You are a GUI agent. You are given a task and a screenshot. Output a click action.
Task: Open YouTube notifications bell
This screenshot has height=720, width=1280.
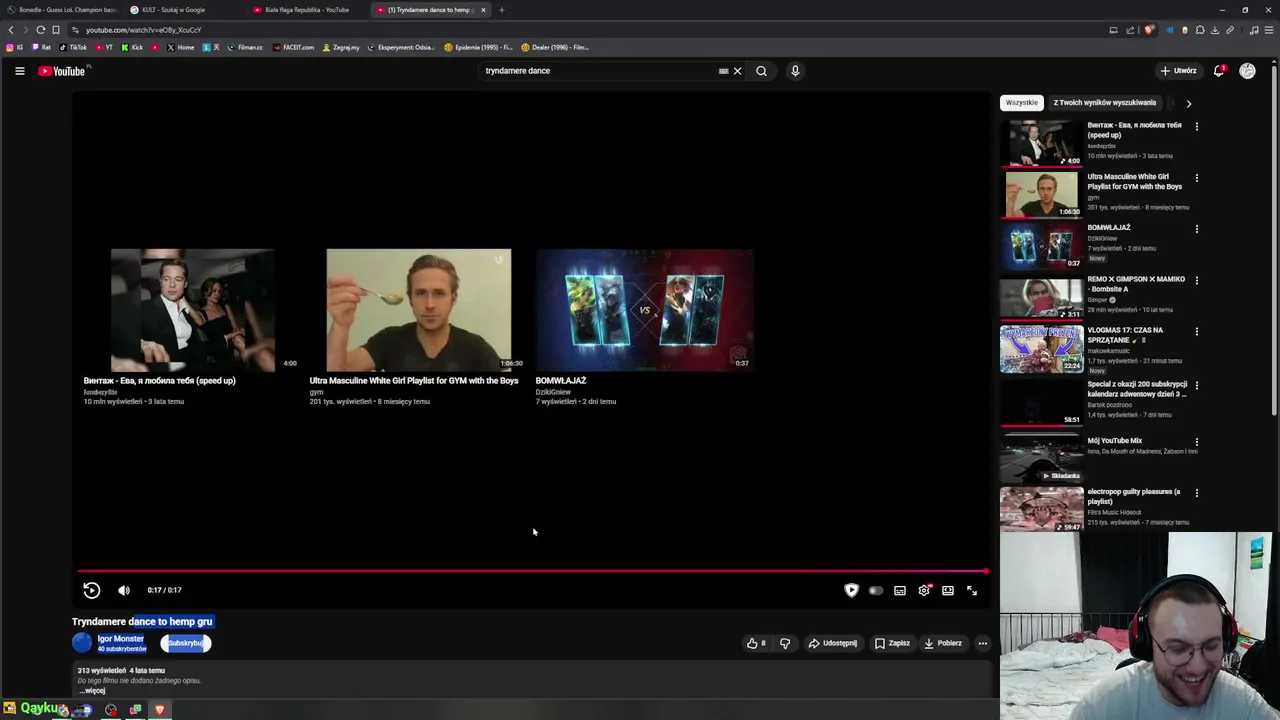pyautogui.click(x=1219, y=71)
